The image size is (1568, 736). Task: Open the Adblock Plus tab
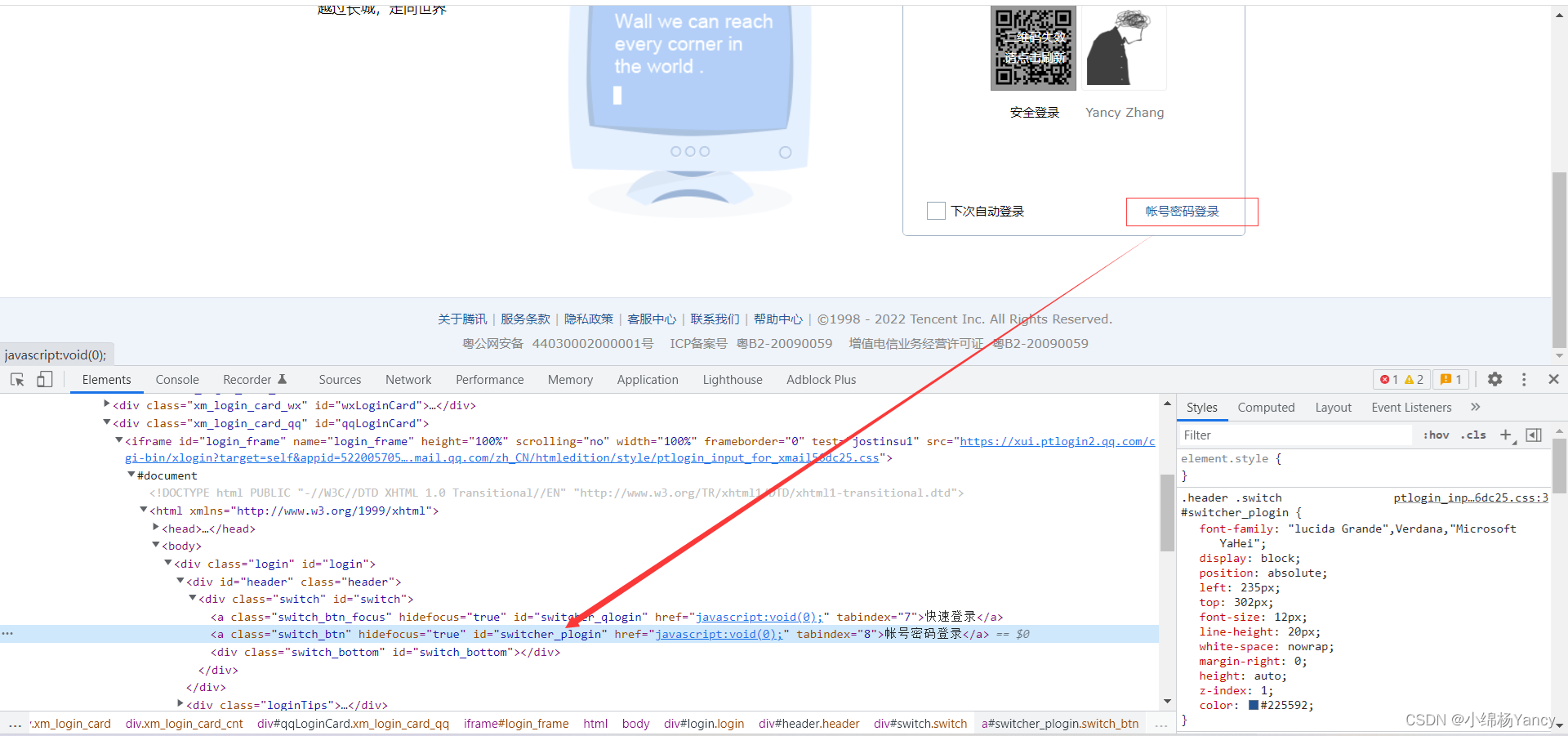coord(821,380)
